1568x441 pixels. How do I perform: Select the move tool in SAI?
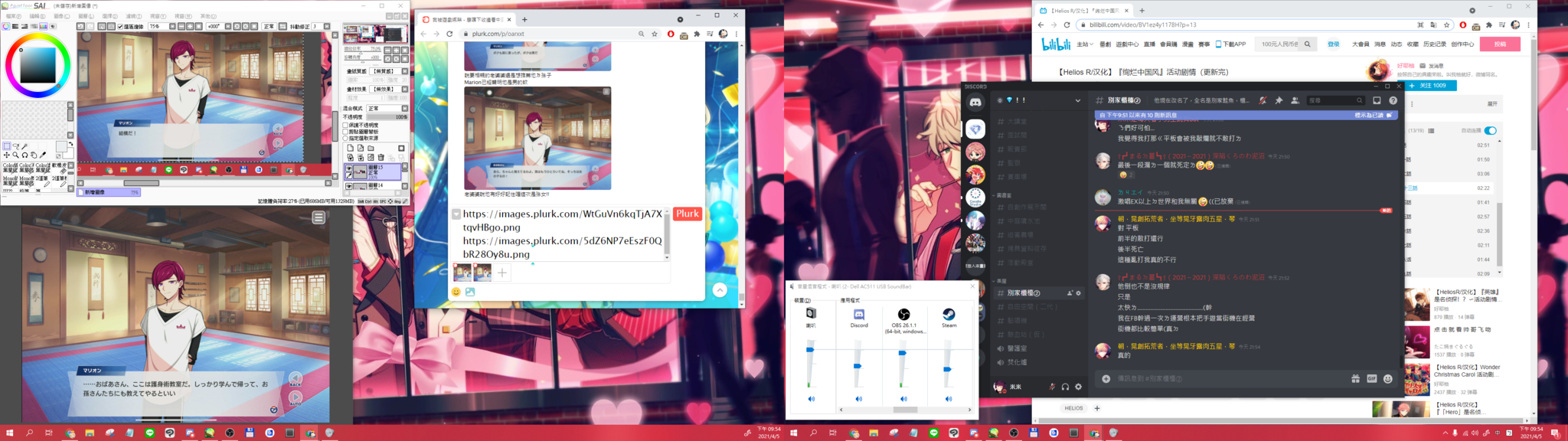point(6,155)
